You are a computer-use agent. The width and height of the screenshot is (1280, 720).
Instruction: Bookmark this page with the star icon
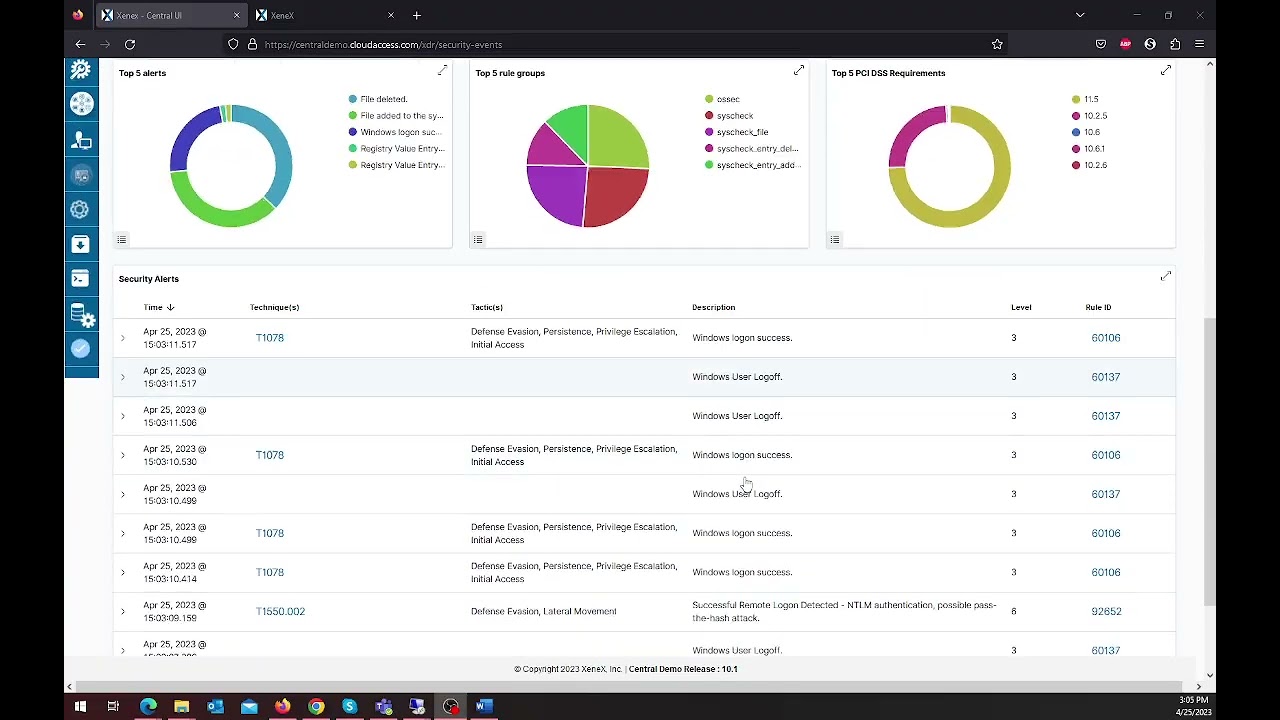click(997, 44)
